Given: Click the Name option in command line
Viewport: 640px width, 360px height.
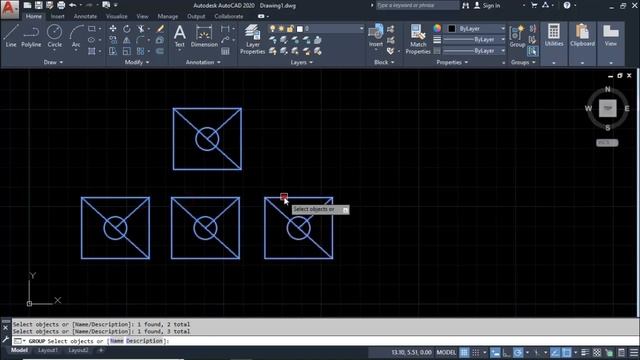Looking at the screenshot, I should pos(117,341).
